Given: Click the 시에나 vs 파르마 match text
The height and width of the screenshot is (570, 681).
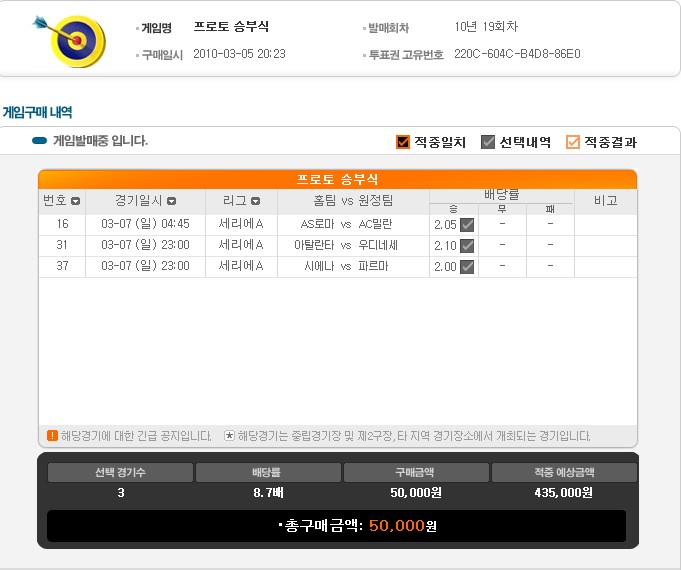Looking at the screenshot, I should click(346, 266).
